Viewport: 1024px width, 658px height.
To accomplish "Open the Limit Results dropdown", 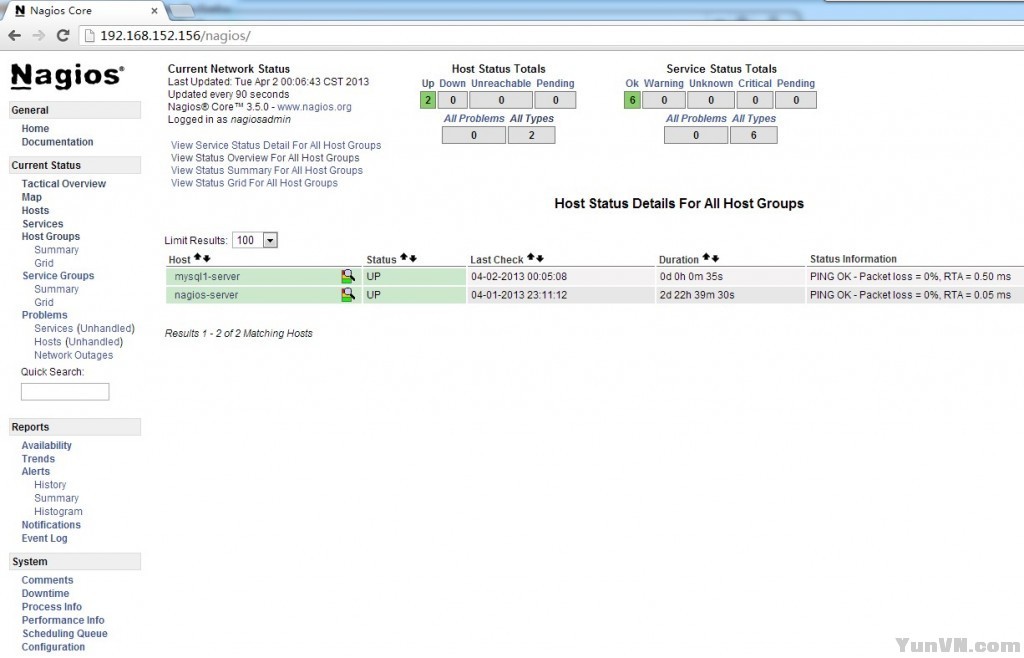I will (x=255, y=240).
